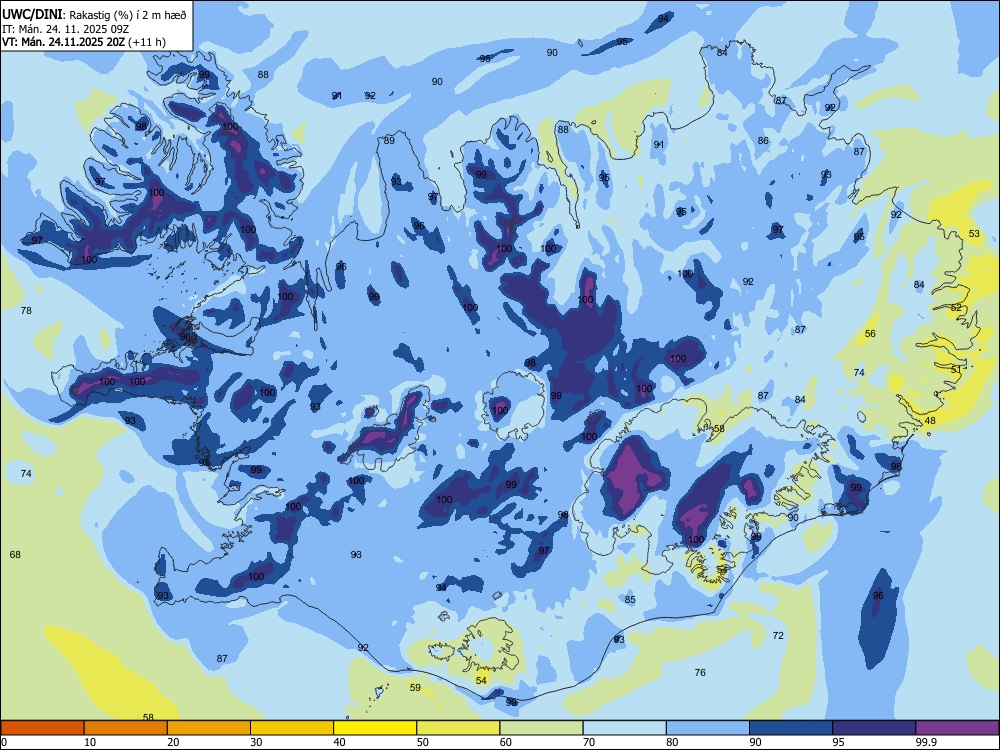This screenshot has height=750, width=1000.
Task: Click the map value '86' in the northeast
Action: point(763,140)
